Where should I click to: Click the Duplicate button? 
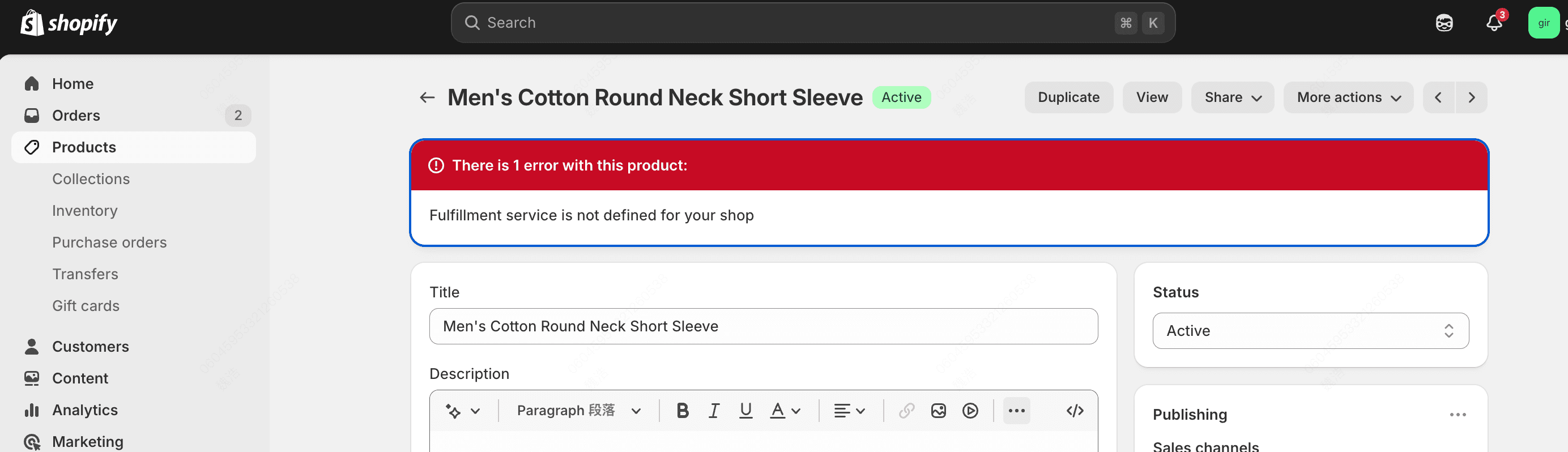(1068, 97)
